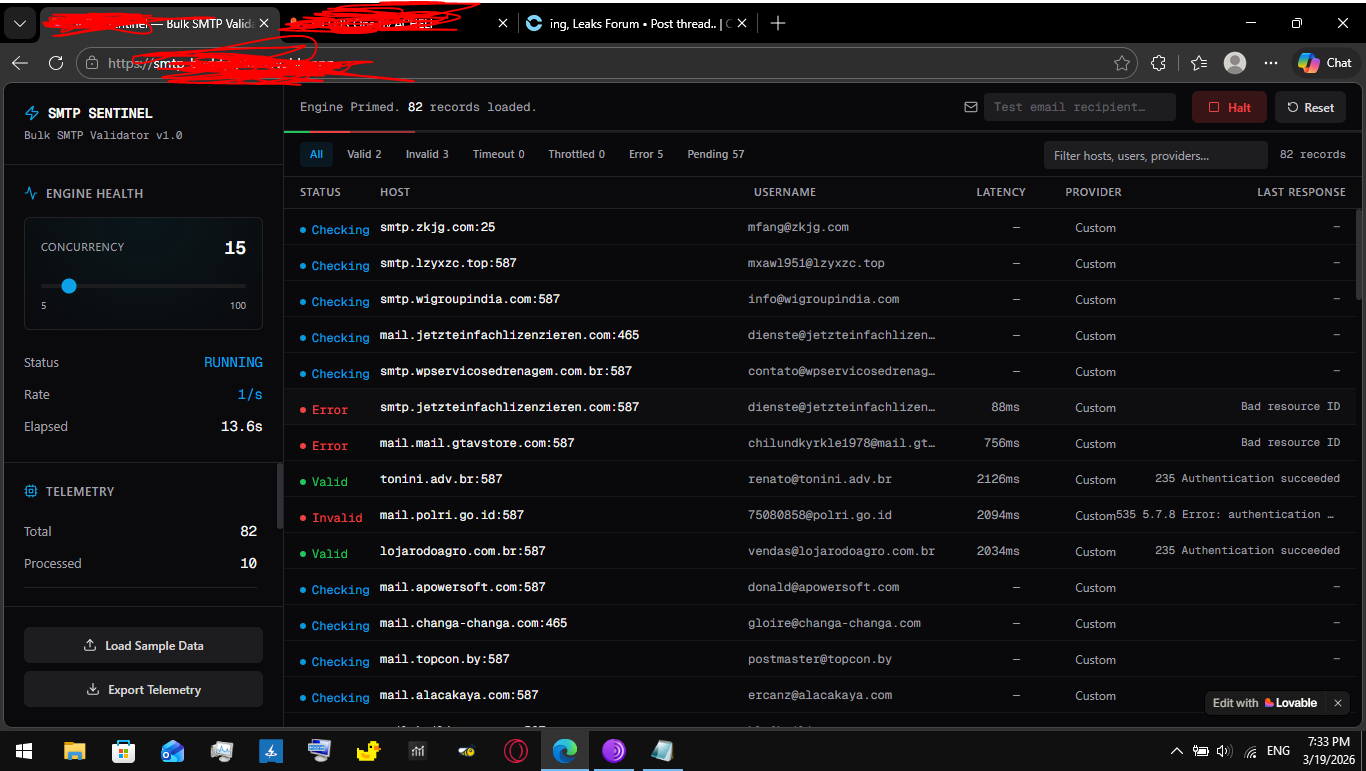Click the volume icon in the system tray
The image size is (1366, 771).
click(1224, 751)
